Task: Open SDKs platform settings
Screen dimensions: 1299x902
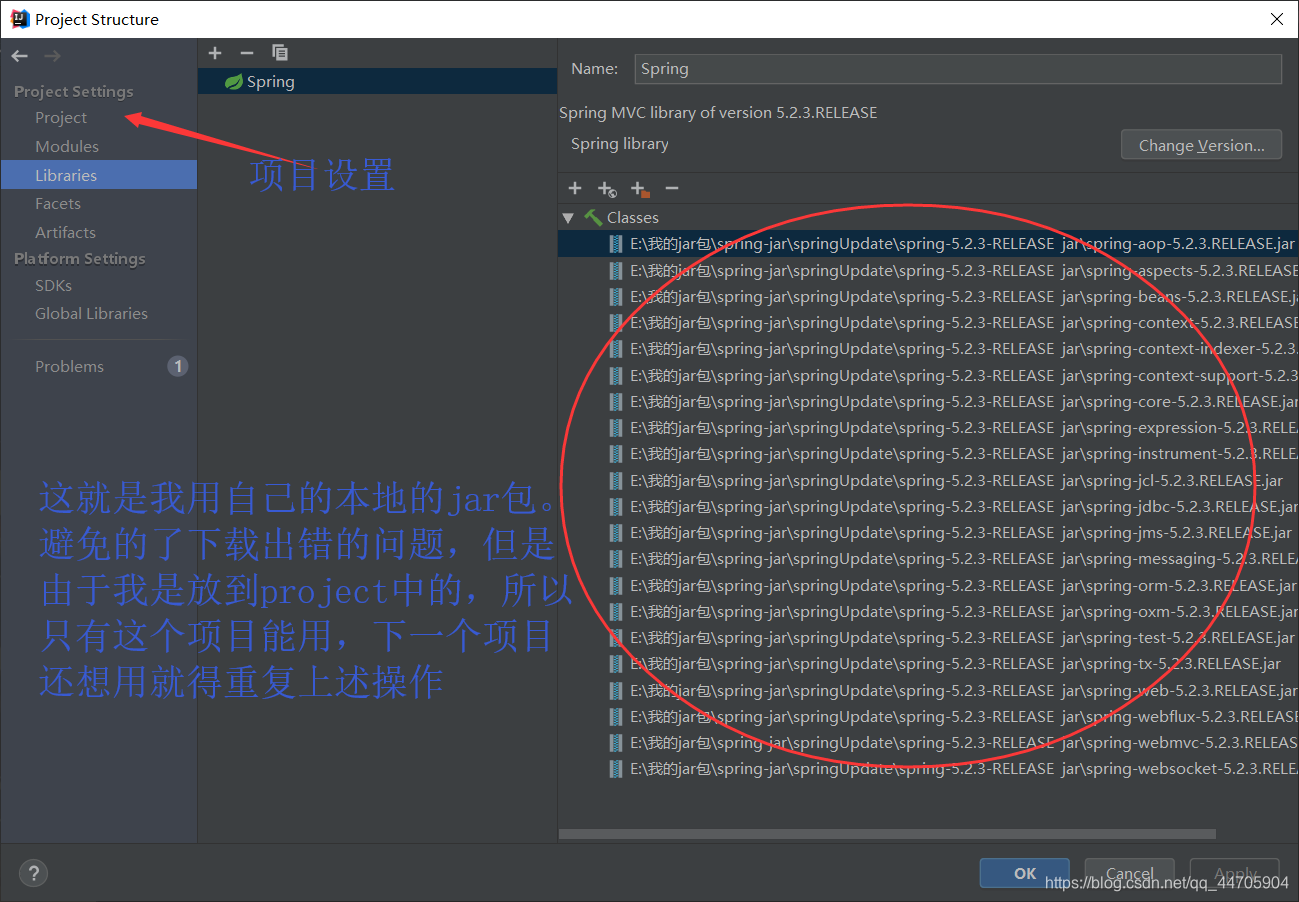Action: pos(53,285)
